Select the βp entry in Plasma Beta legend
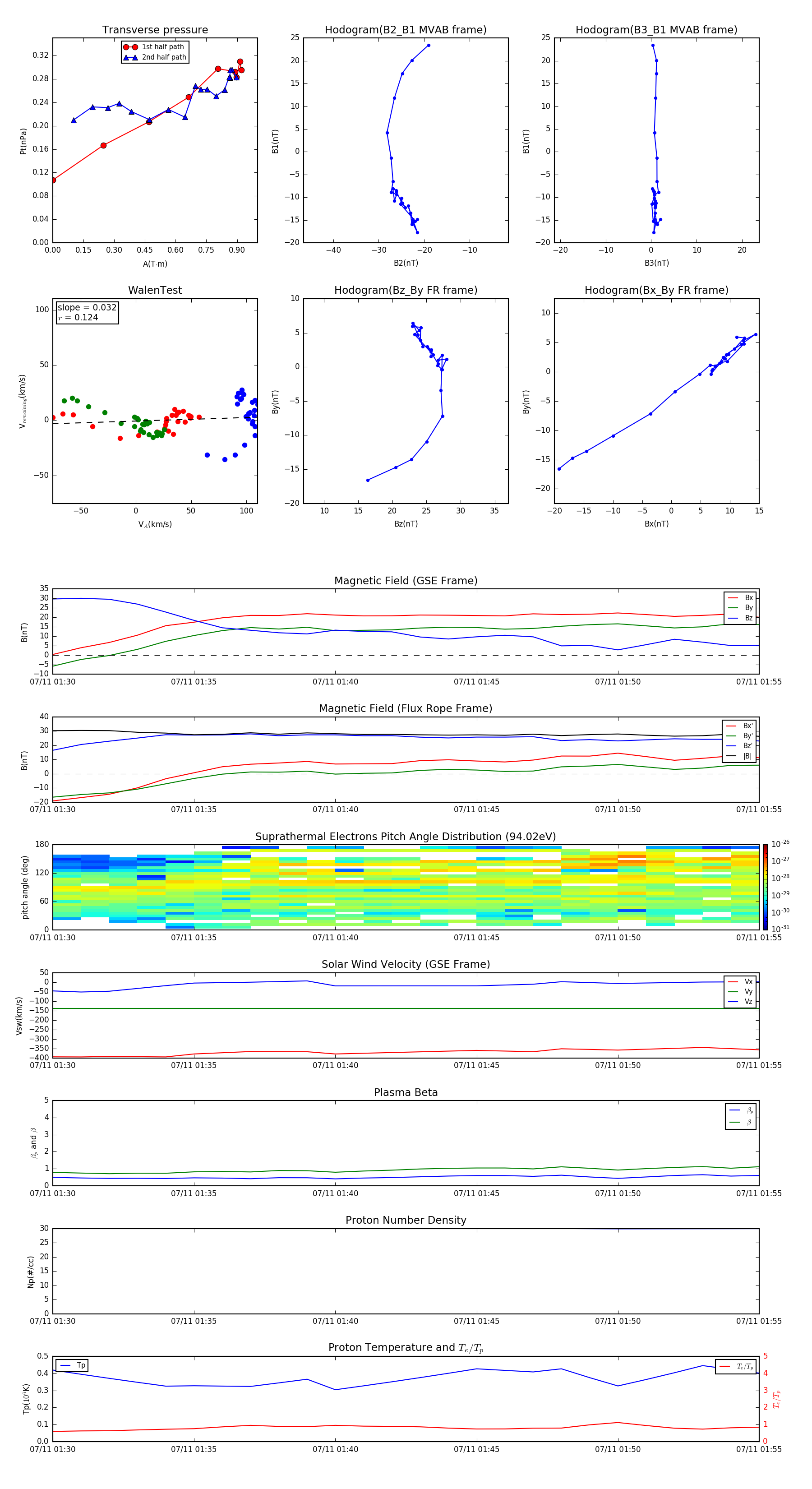Viewport: 812px width, 1489px height. pyautogui.click(x=742, y=1110)
